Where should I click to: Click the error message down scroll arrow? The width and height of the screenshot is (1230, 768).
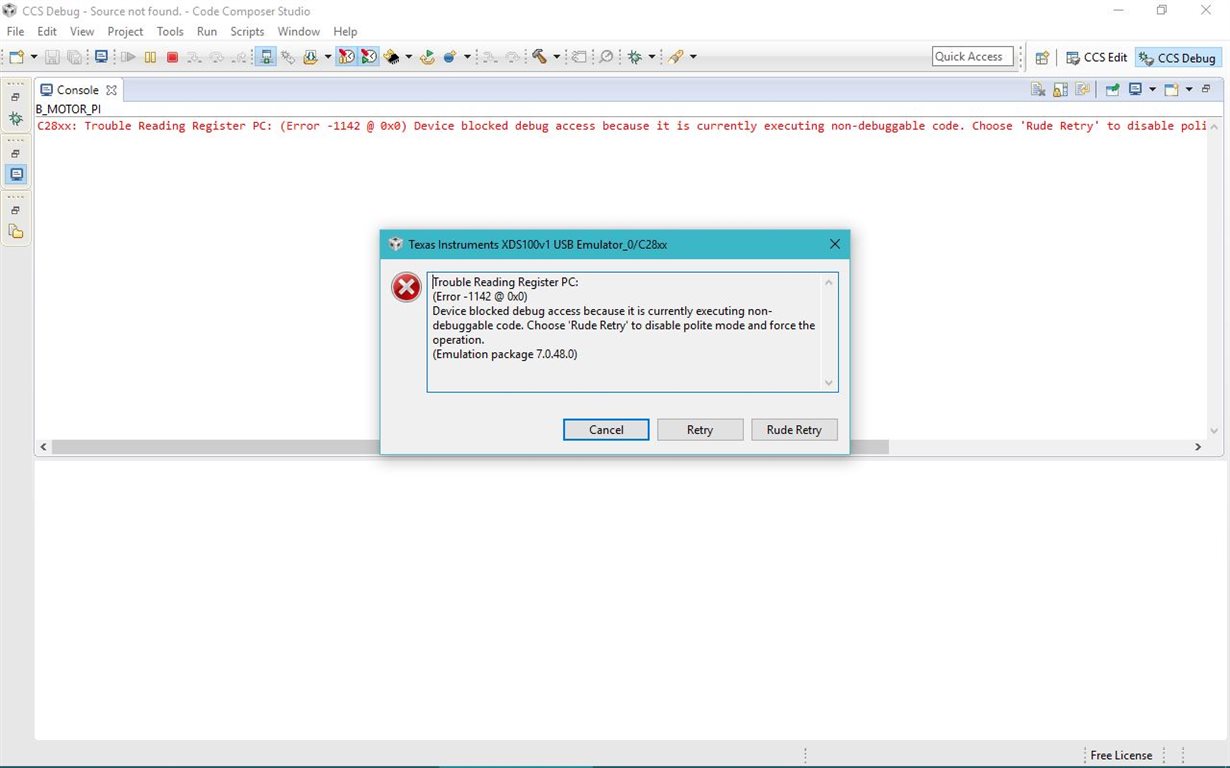click(x=828, y=382)
